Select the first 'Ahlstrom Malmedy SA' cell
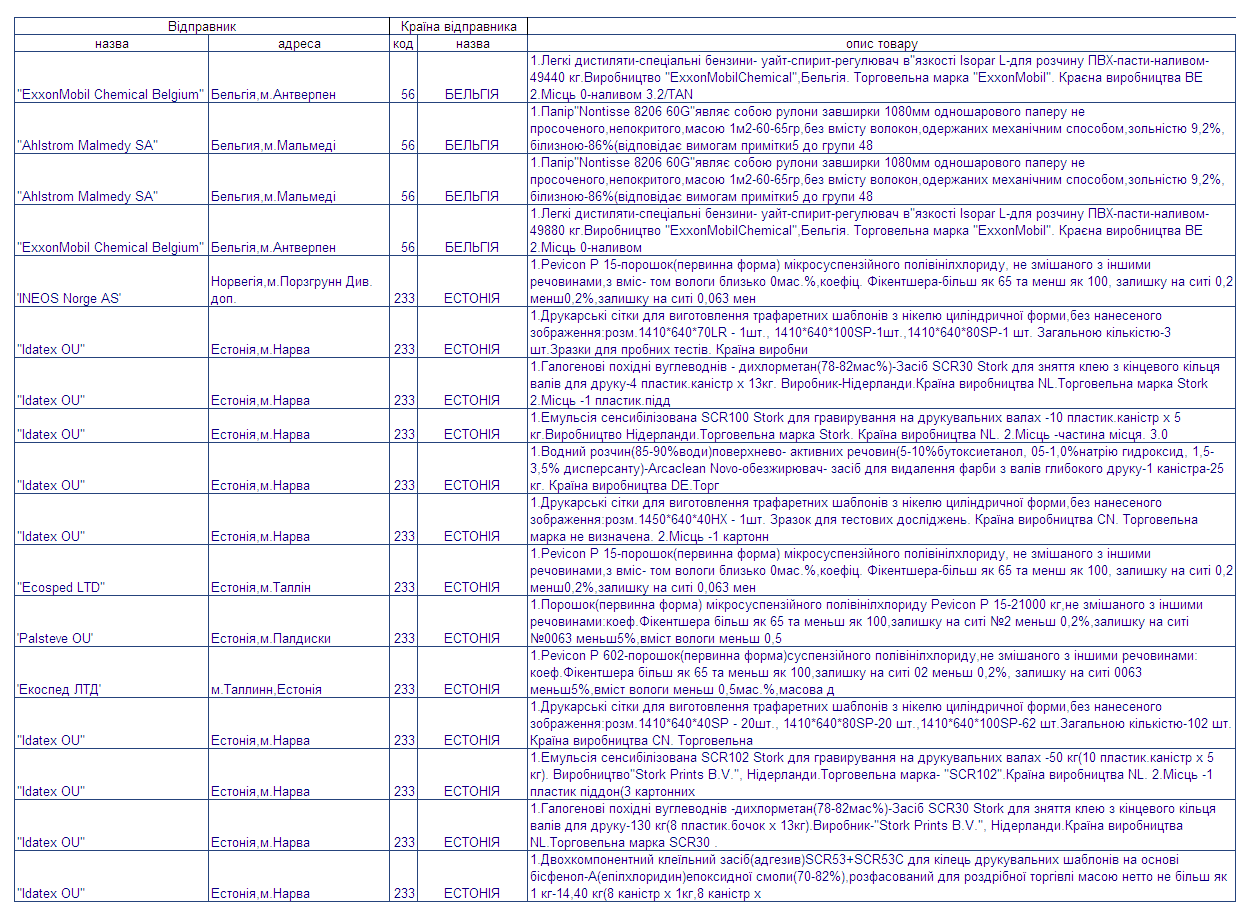 [111, 128]
